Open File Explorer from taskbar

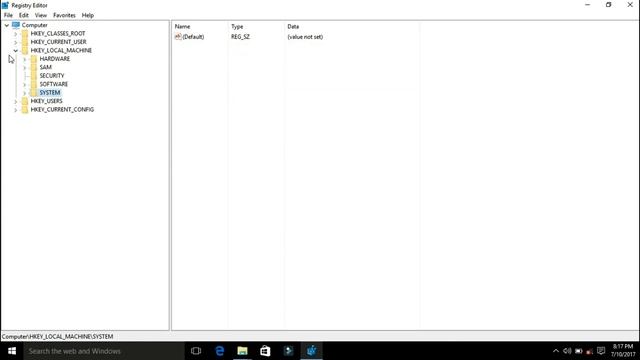[242, 351]
